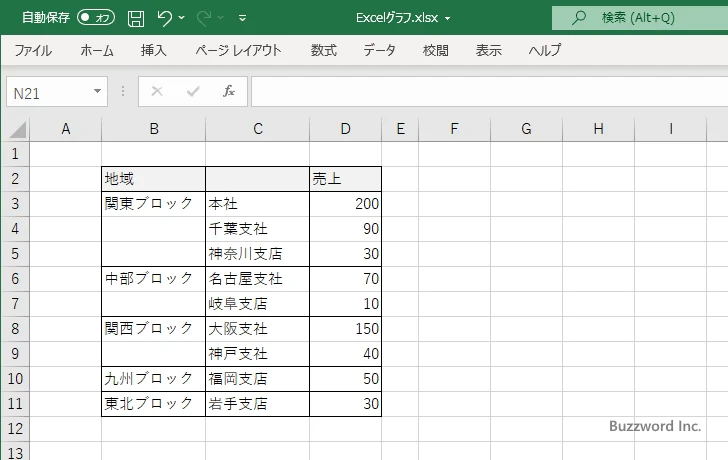The height and width of the screenshot is (460, 728).
Task: Open the Customize Quick Access Toolbar dropdown
Action: (x=243, y=18)
